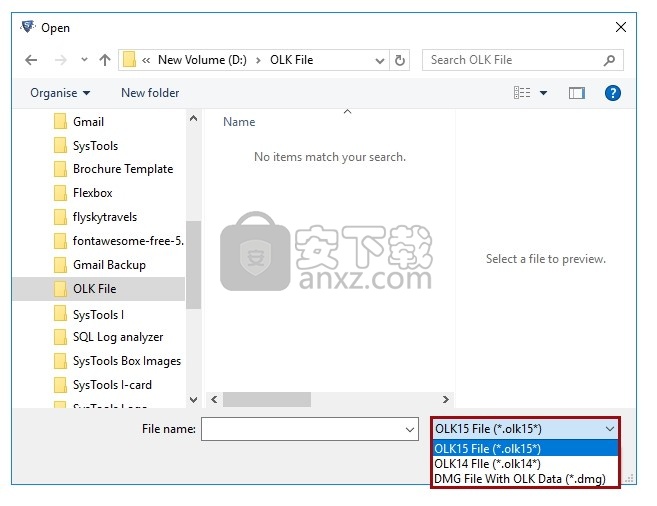Click the breadcrumb arrow after New Volume
657x506 pixels.
(258, 61)
